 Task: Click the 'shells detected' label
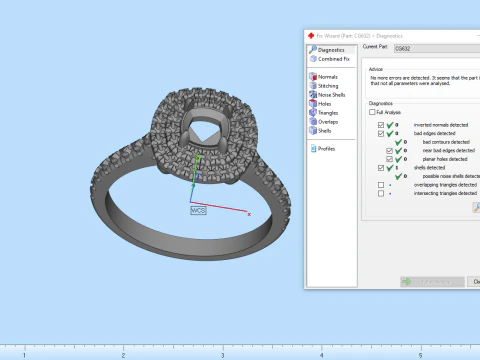[x=429, y=168]
